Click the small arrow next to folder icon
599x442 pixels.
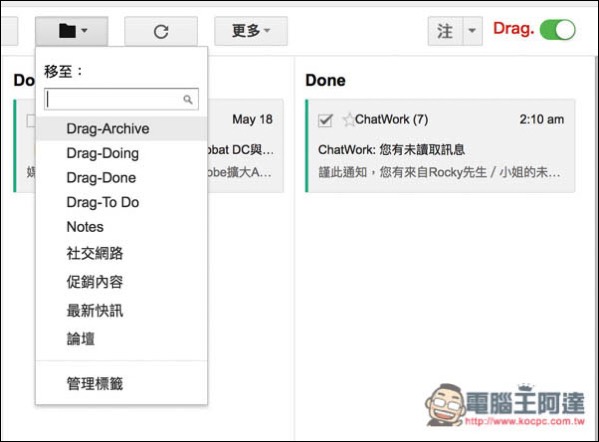click(84, 31)
